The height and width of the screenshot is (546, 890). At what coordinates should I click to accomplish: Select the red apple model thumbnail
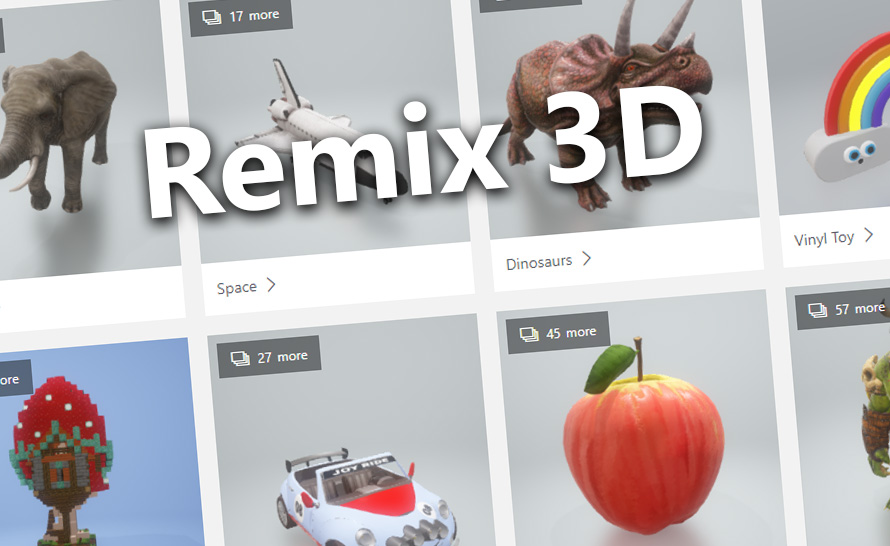[643, 437]
